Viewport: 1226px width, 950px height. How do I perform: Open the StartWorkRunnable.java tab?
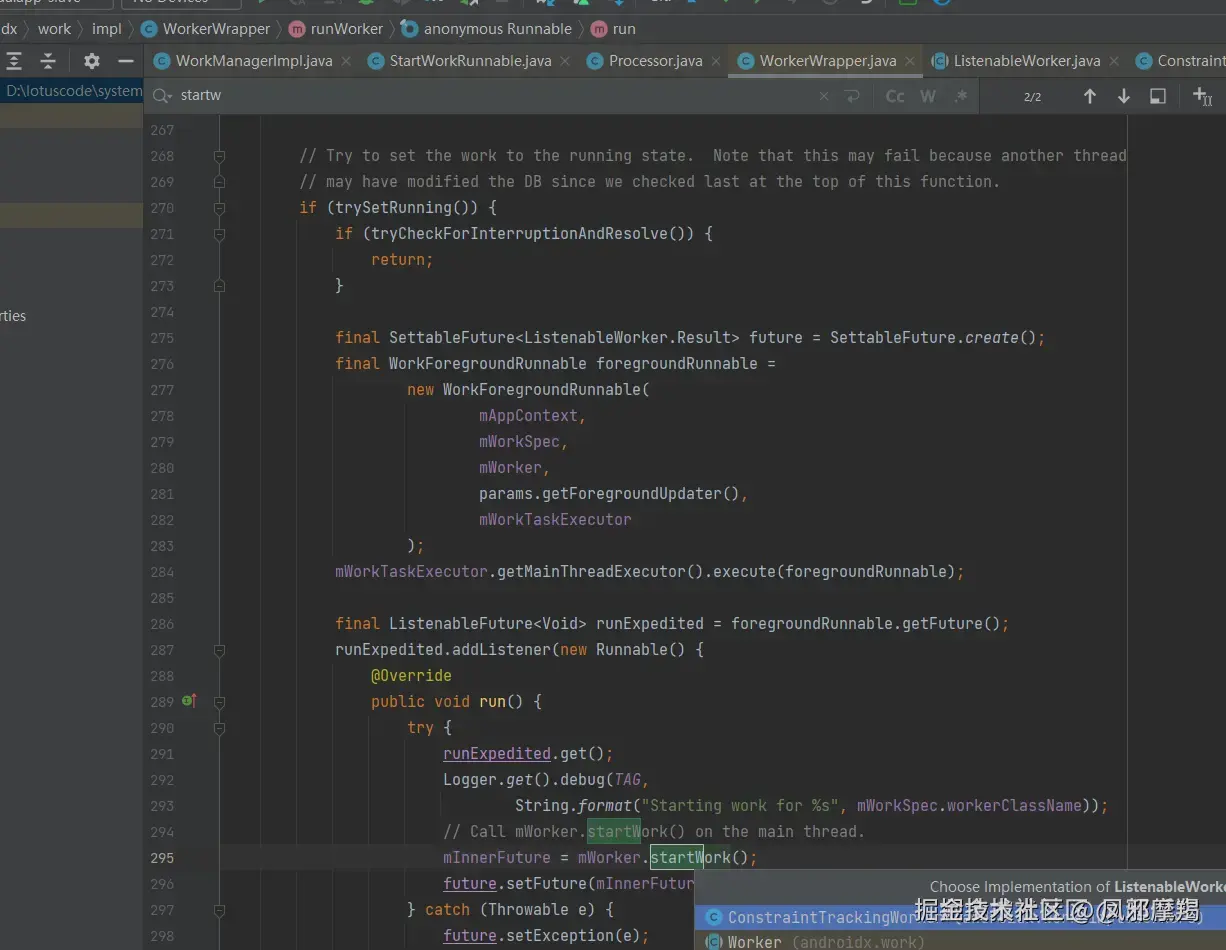[x=470, y=61]
